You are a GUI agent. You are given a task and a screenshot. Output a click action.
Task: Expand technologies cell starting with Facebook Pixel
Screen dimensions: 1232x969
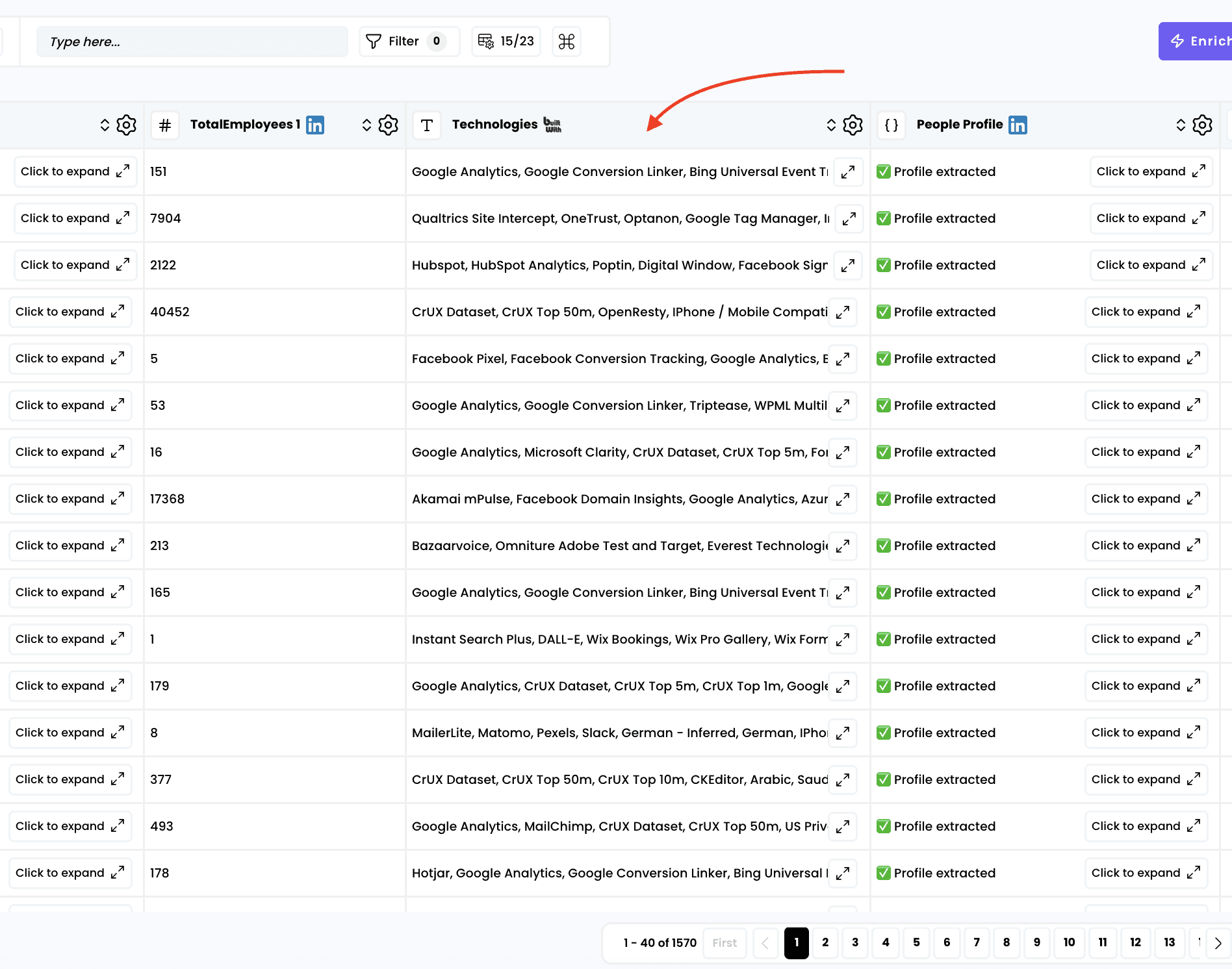[843, 359]
